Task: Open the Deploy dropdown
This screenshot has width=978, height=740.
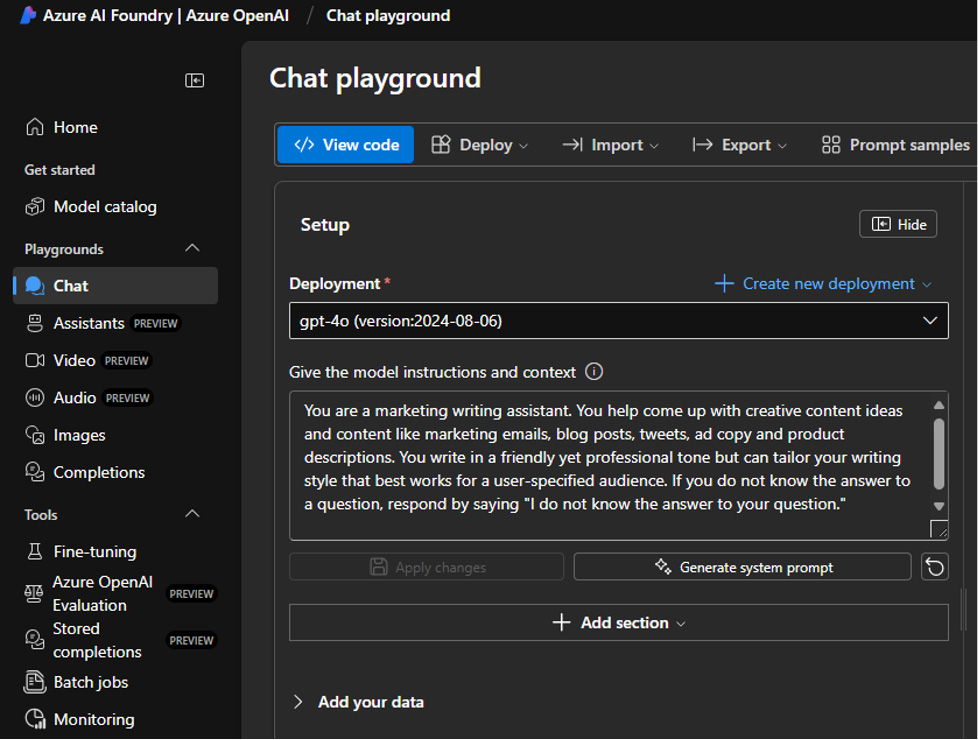Action: coord(480,145)
